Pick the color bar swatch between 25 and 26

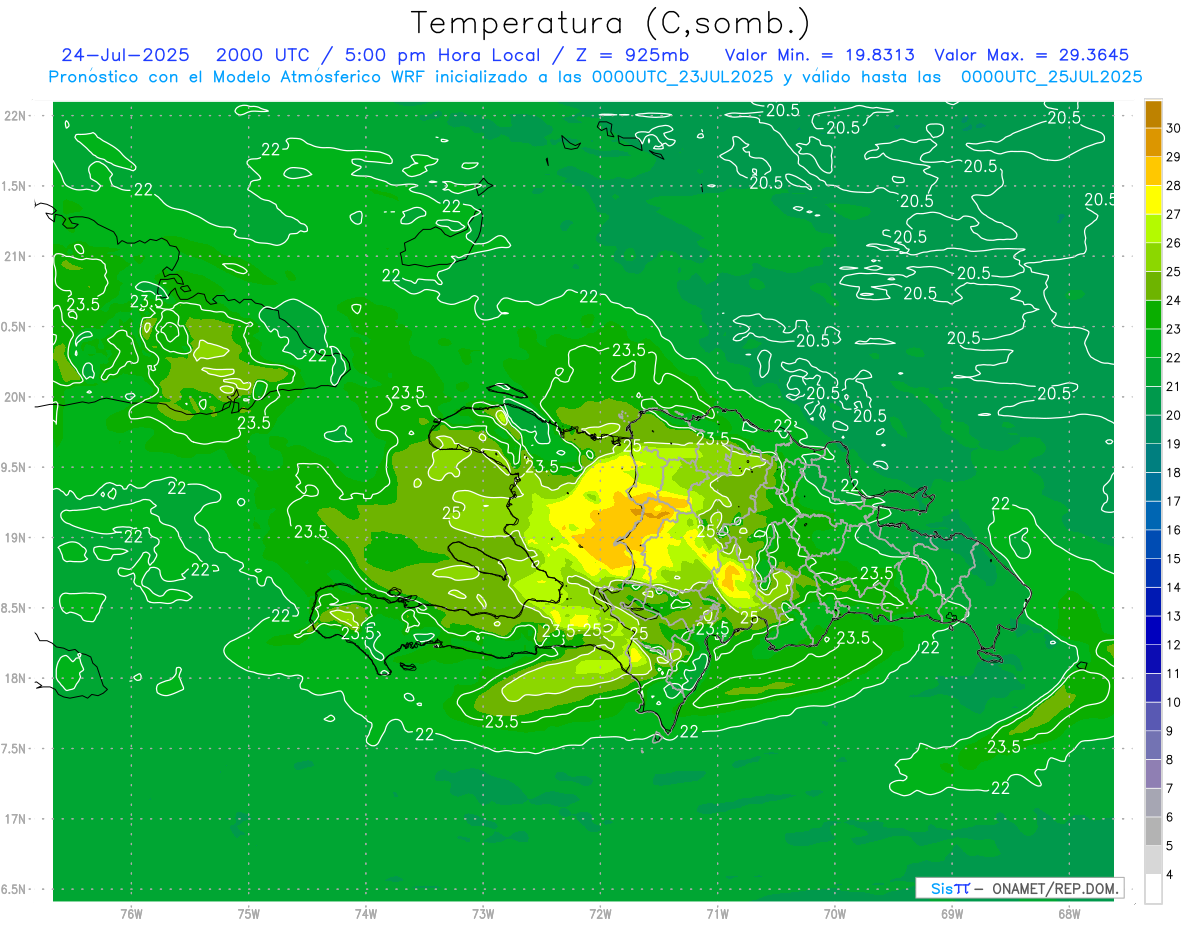click(1153, 257)
